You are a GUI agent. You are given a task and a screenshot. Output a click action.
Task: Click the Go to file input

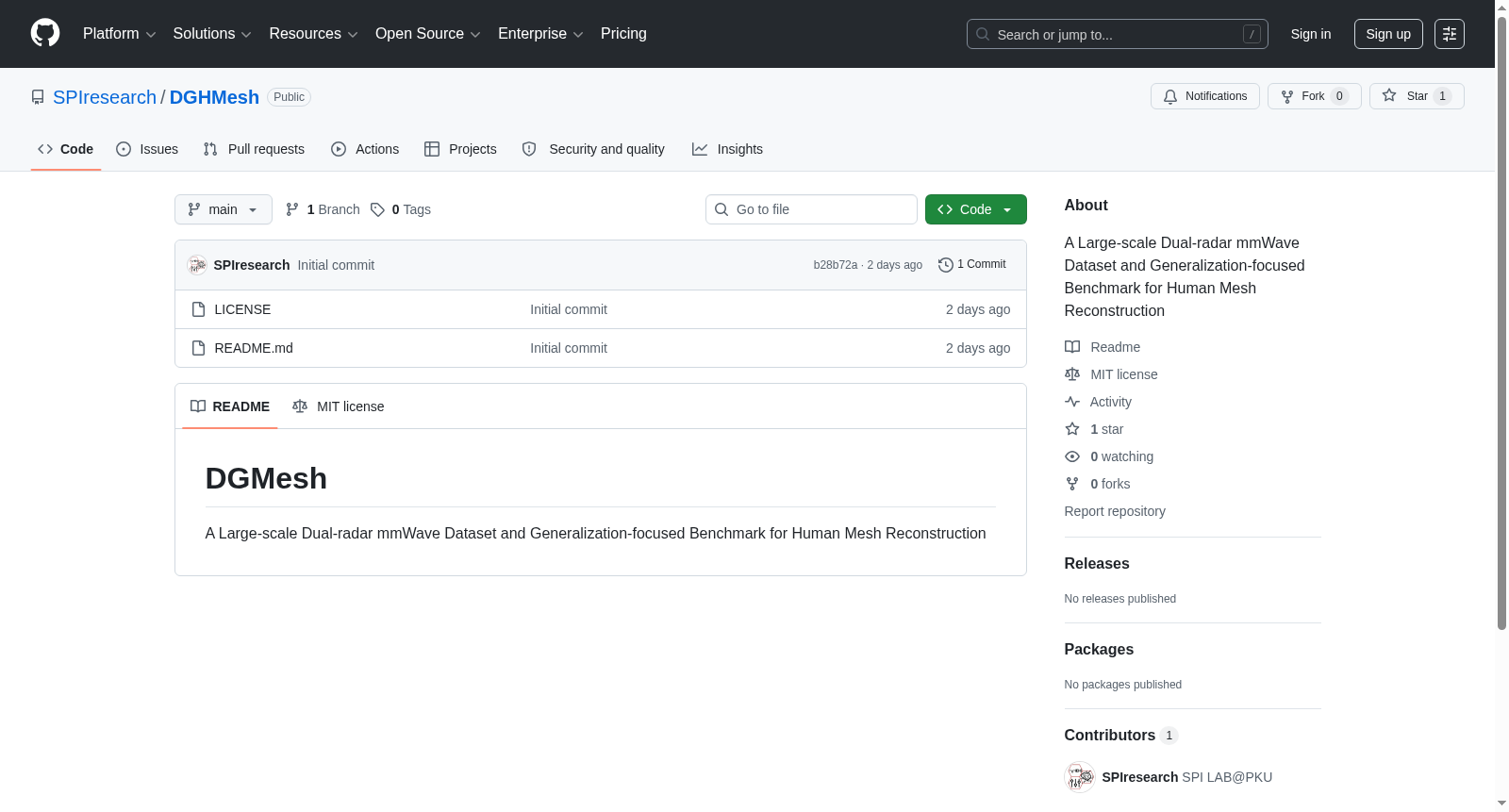pyautogui.click(x=811, y=209)
